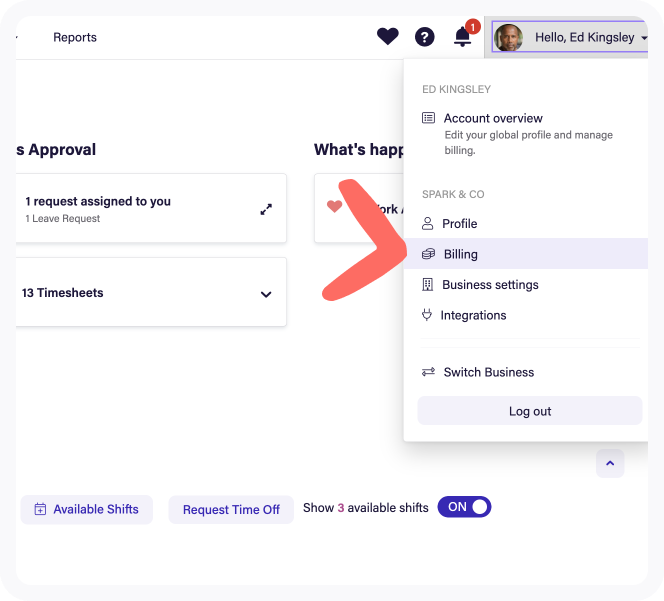Click the Account overview list icon
This screenshot has height=601, width=664.
coord(428,117)
